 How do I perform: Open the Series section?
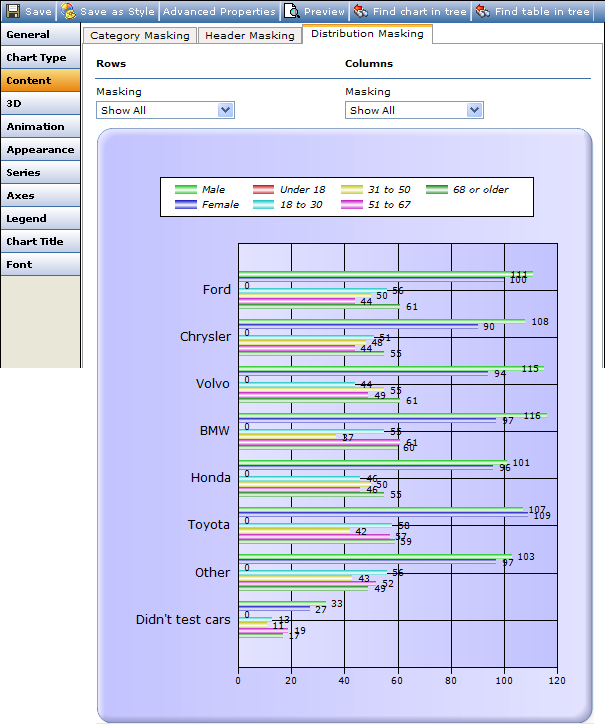(x=40, y=172)
